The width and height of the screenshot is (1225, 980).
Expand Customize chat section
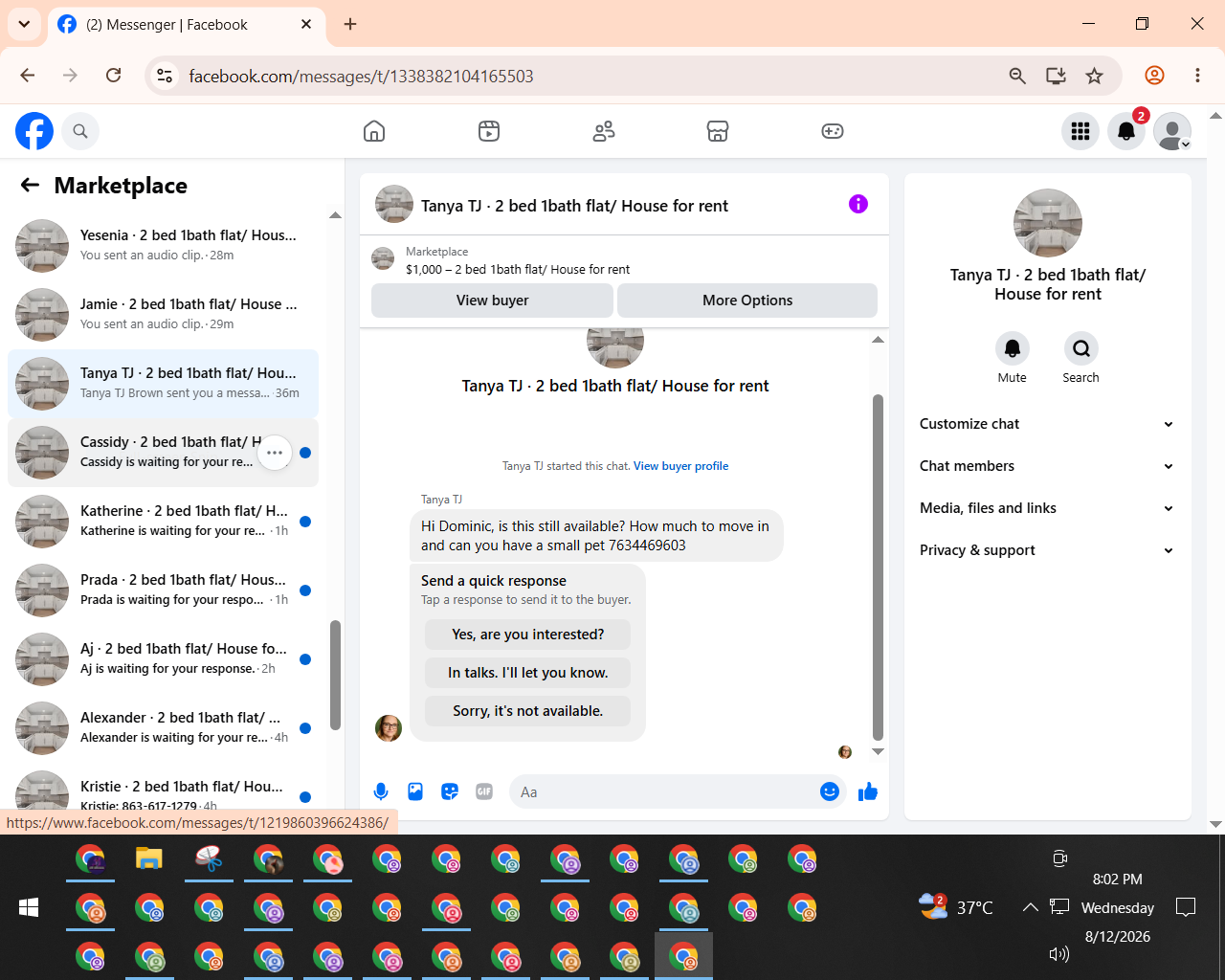coord(1048,424)
